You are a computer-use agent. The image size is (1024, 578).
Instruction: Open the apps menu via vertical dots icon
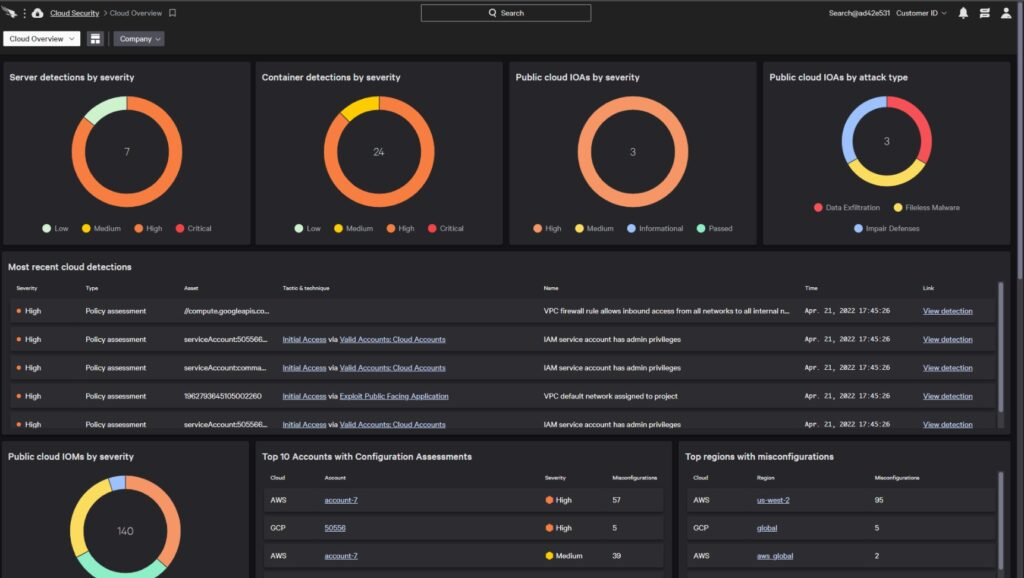25,13
